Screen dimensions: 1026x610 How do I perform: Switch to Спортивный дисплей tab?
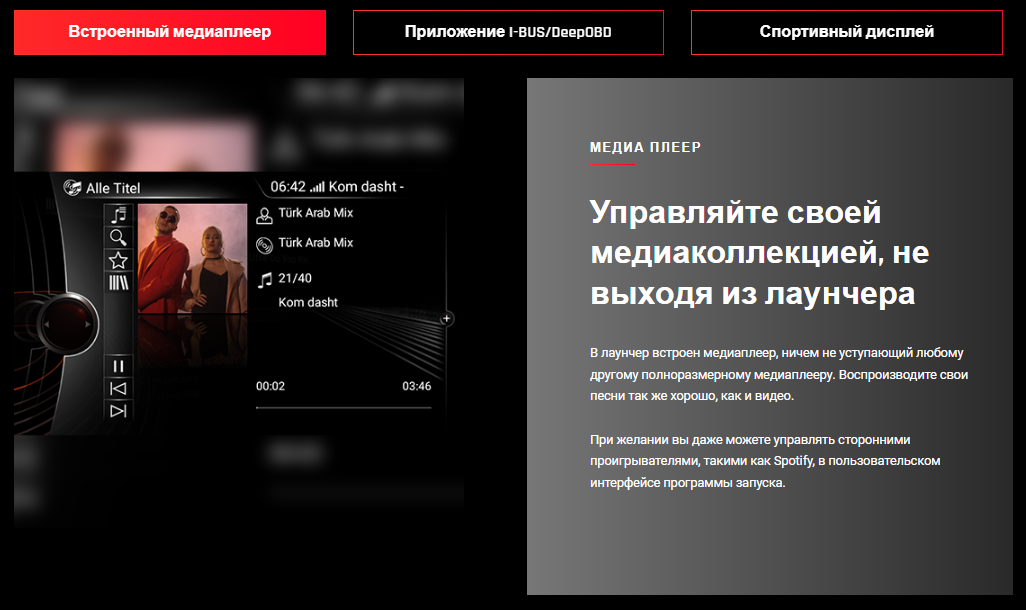coord(847,32)
